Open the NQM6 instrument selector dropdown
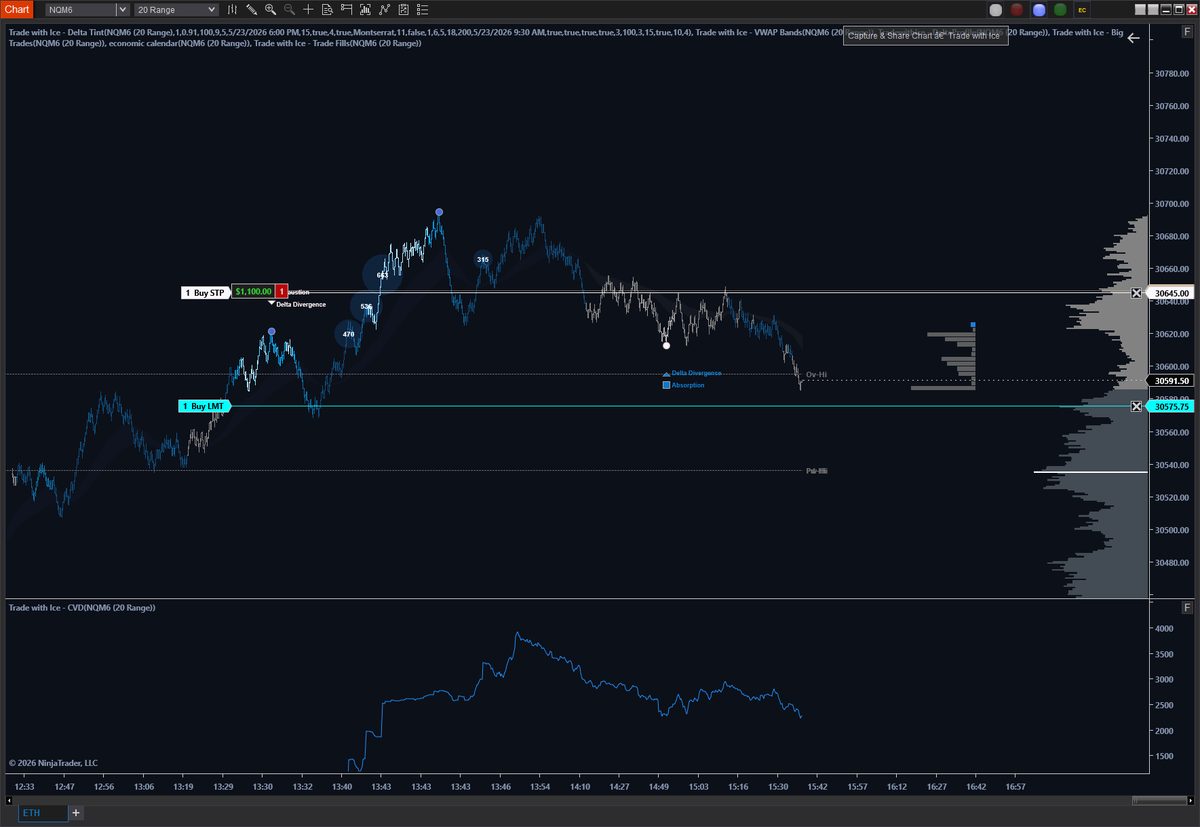 (x=122, y=9)
